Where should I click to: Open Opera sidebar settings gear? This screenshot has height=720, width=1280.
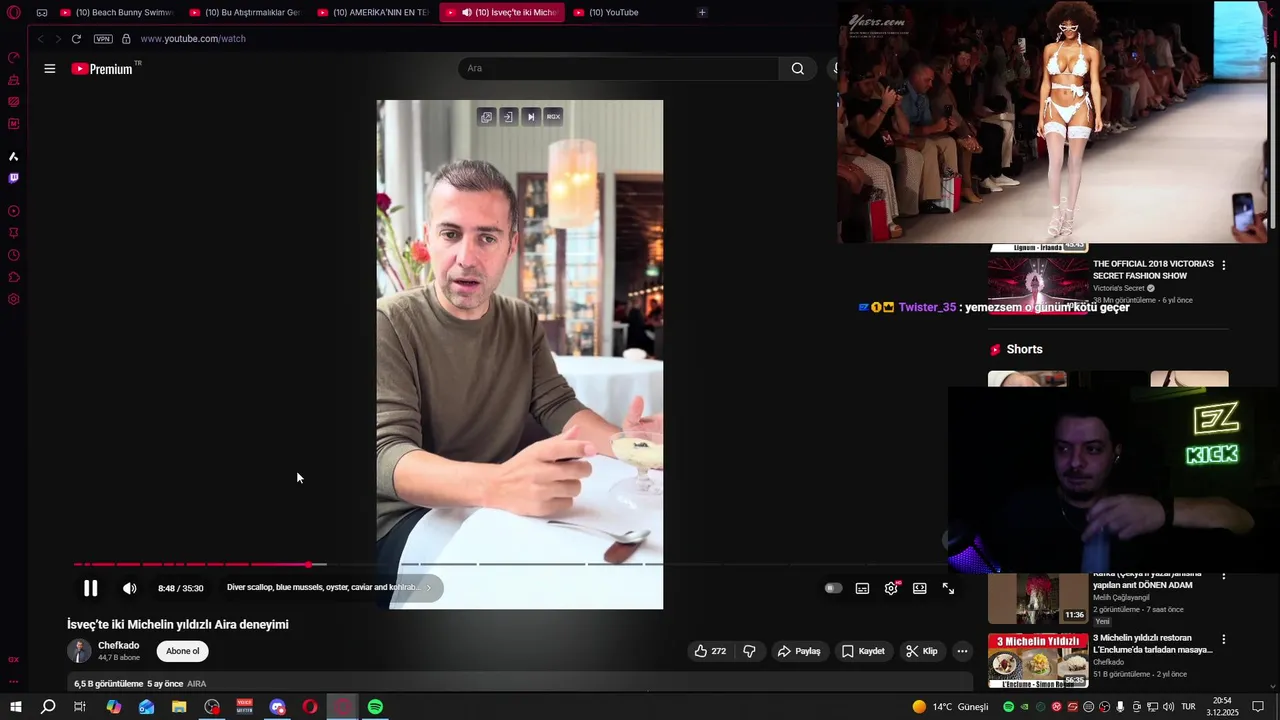click(13, 299)
